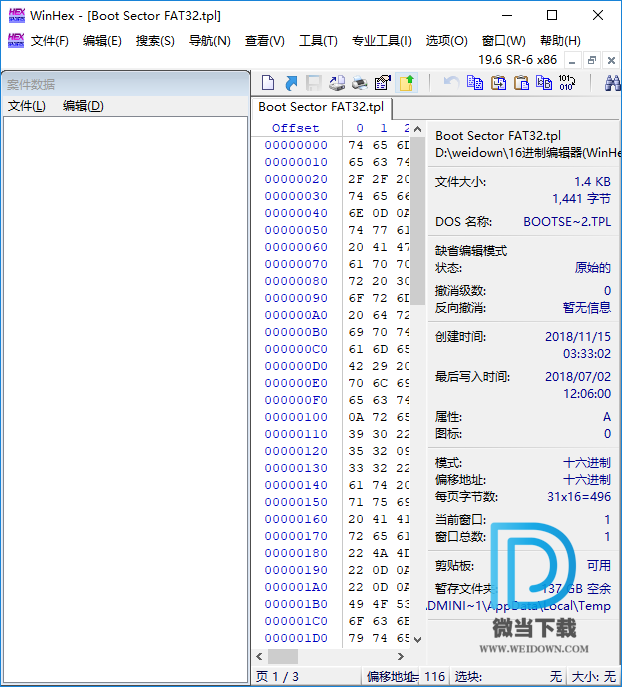This screenshot has width=622, height=687.
Task: Open a file using the blue arrow icon
Action: click(290, 83)
